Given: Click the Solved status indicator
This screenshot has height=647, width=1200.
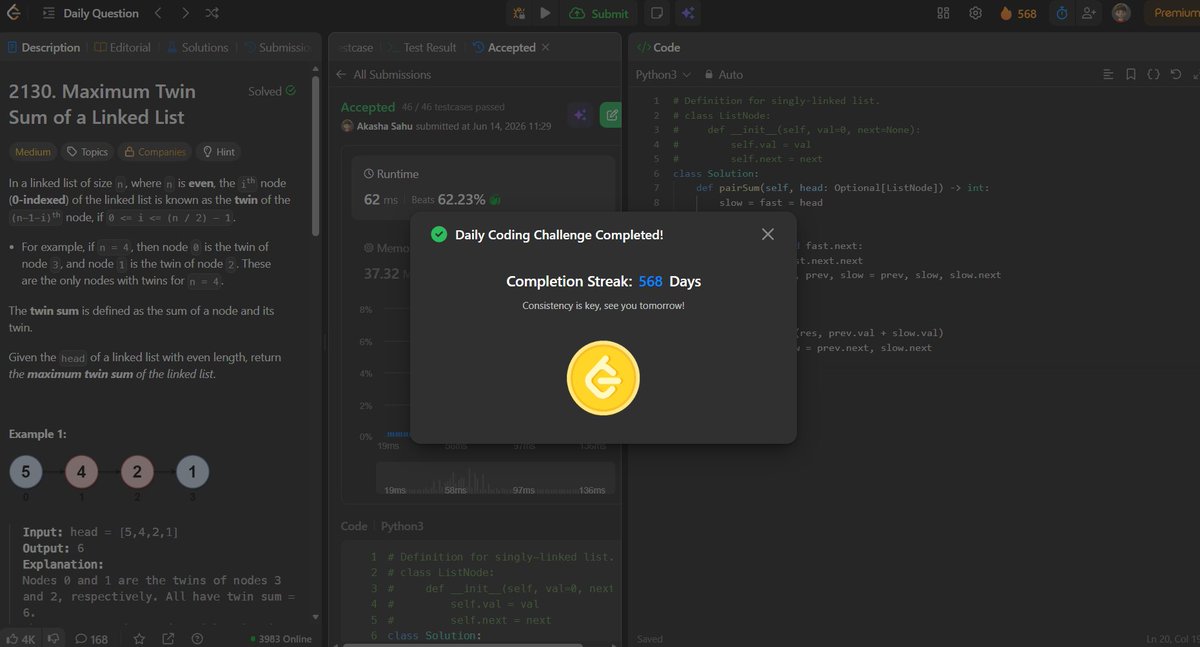Looking at the screenshot, I should 272,91.
